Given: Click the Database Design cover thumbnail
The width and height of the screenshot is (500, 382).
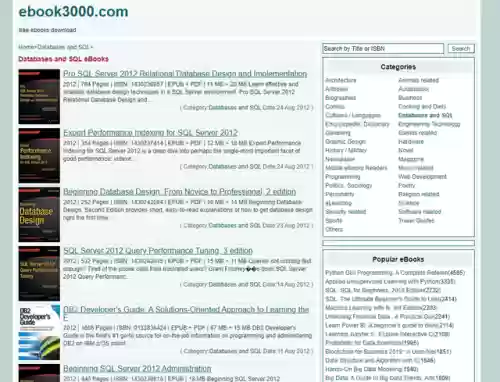Looking at the screenshot, I should click(39, 215).
